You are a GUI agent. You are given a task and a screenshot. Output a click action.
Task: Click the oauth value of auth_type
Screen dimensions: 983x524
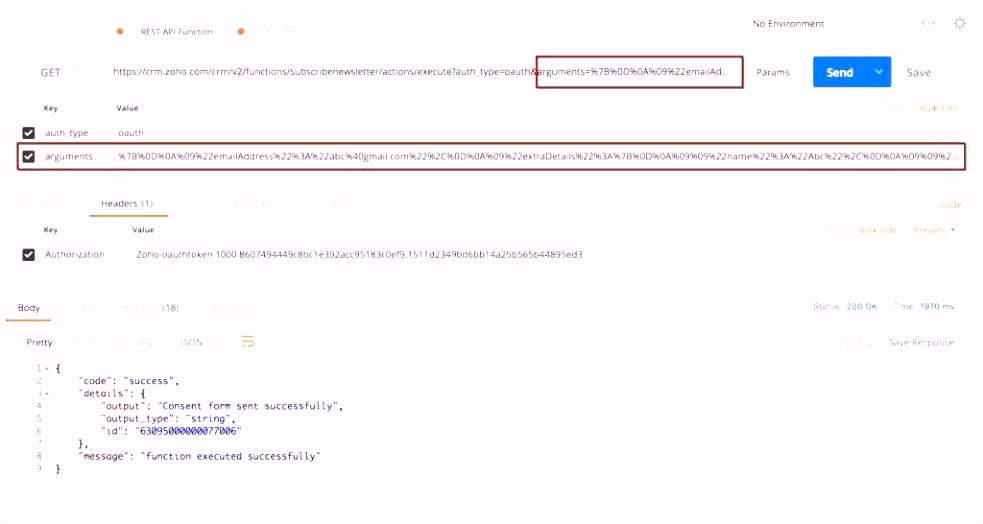[130, 133]
